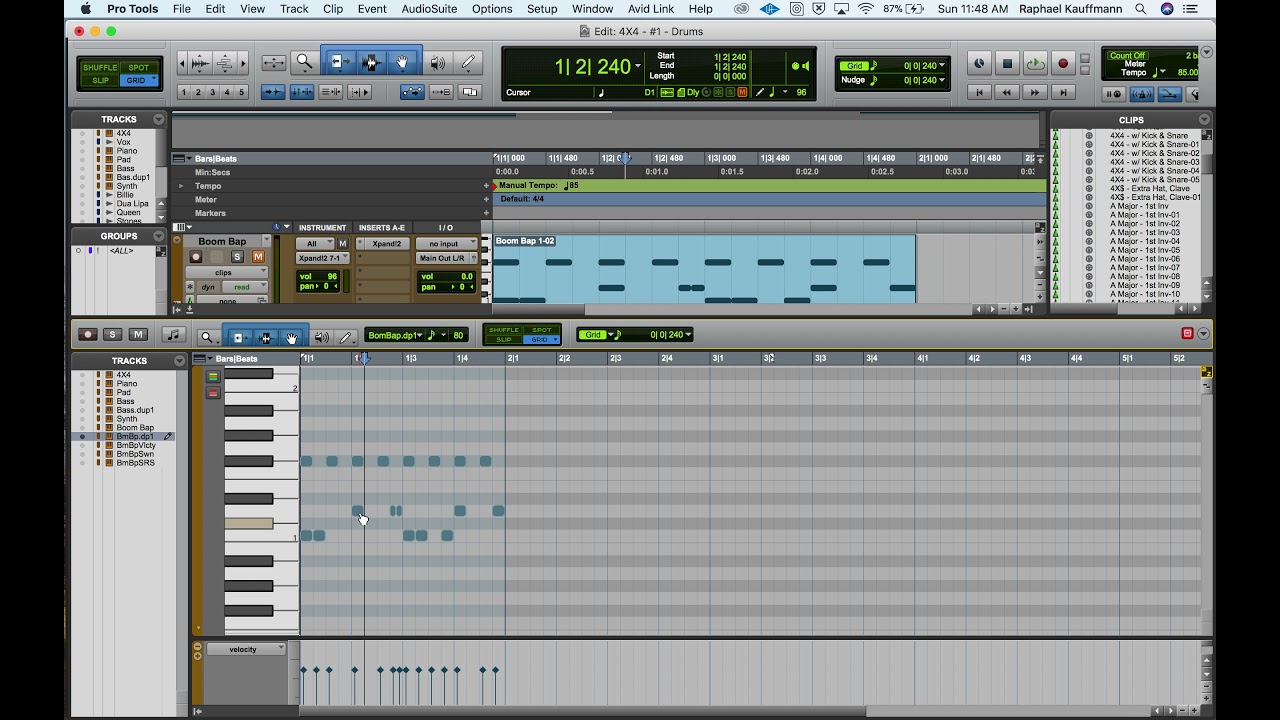Open main counter format dropdown
This screenshot has height=720, width=1280.
[x=637, y=66]
